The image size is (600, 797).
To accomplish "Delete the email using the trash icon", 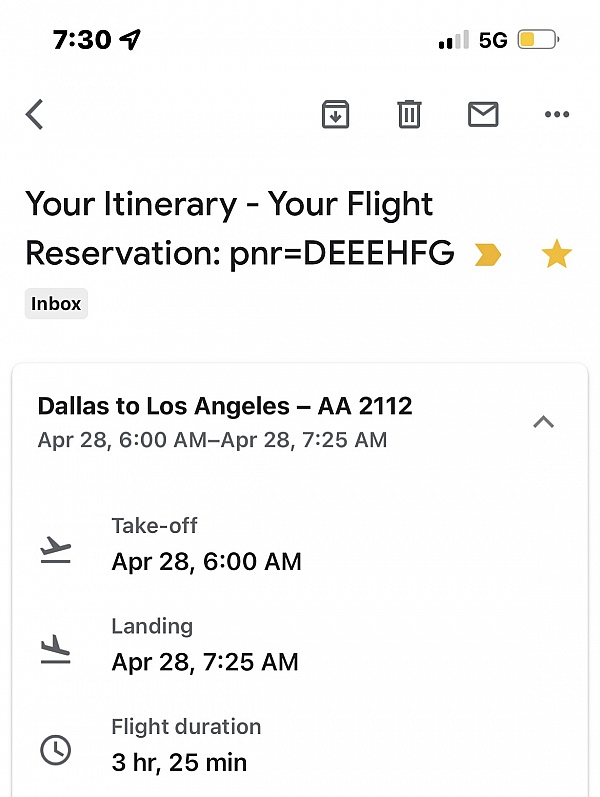I will pos(409,114).
